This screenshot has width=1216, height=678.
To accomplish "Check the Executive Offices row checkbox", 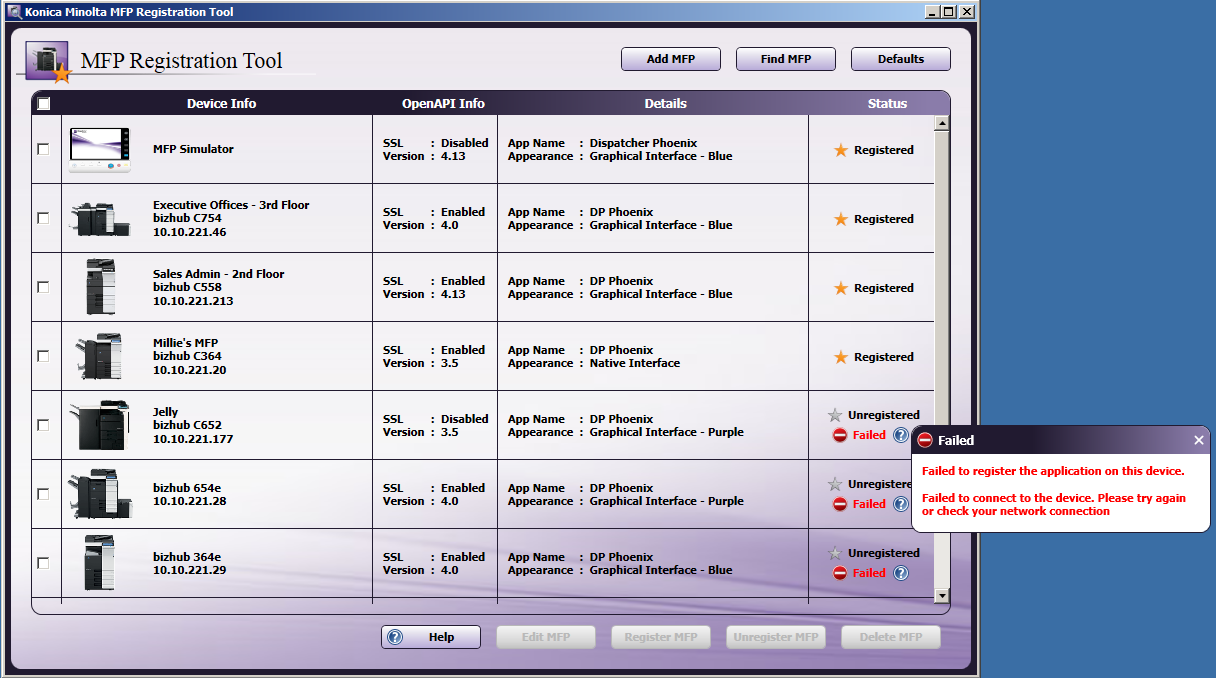I will tap(43, 218).
